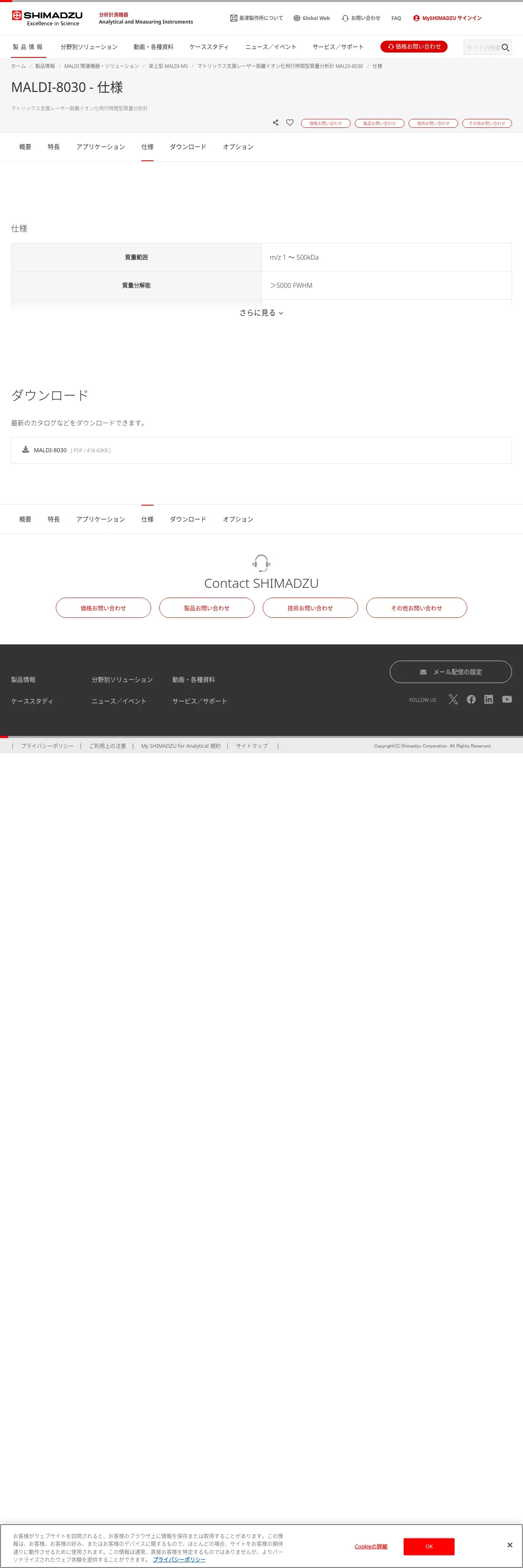Click MALDI 関連機器・ソリューション breadcrumb
The height and width of the screenshot is (1568, 523).
[x=102, y=66]
